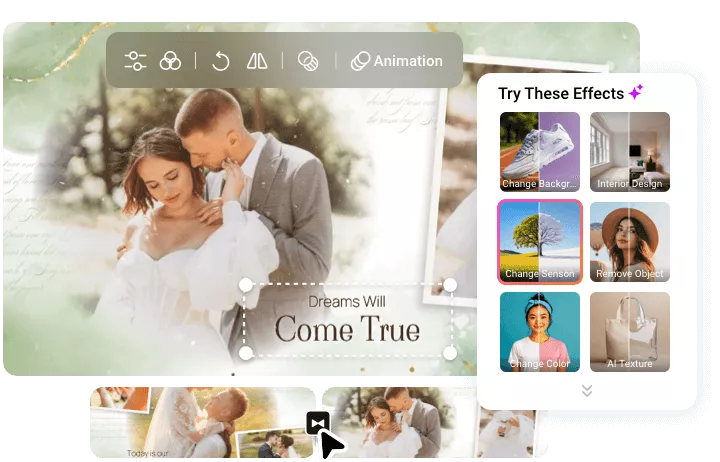Select the 'Dreams Will' text
This screenshot has width=720, height=462.
point(347,302)
